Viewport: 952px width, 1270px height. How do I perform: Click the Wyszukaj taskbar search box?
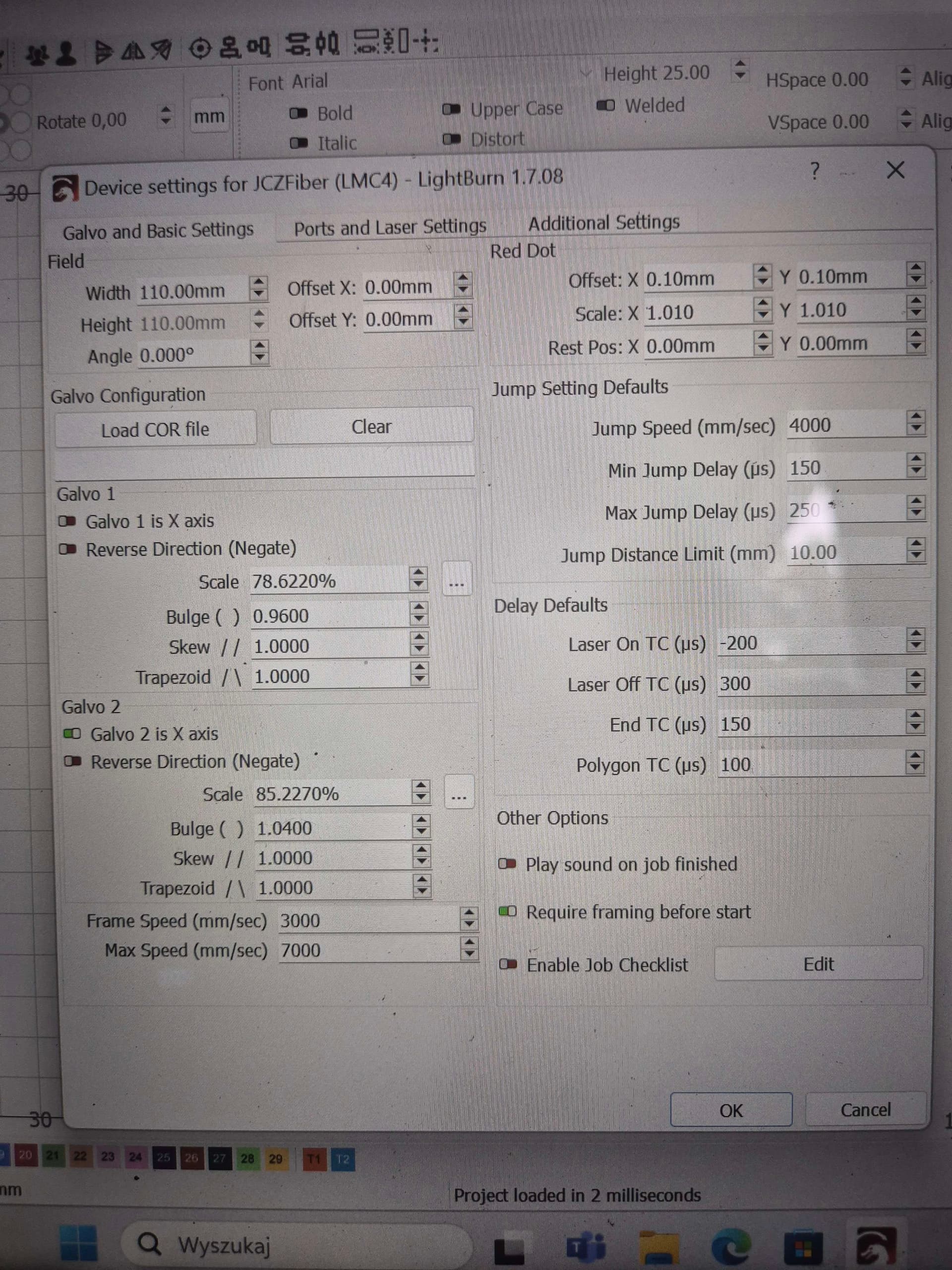pos(296,1245)
